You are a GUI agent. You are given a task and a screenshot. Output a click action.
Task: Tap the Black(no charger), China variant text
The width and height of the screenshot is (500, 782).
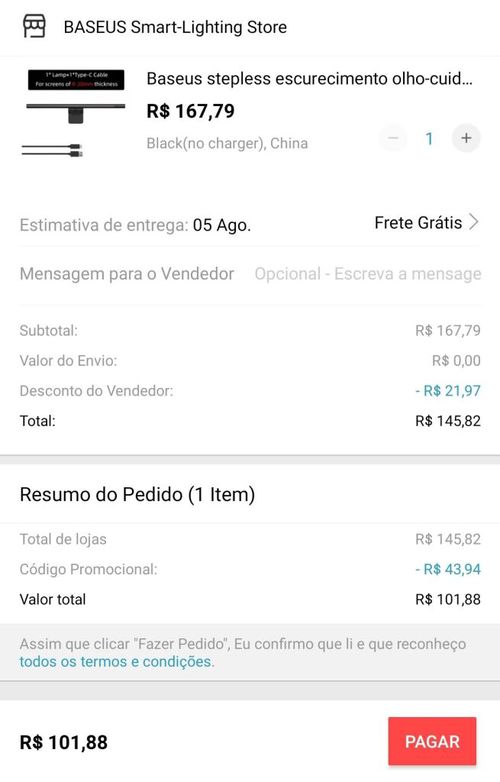[x=227, y=144]
